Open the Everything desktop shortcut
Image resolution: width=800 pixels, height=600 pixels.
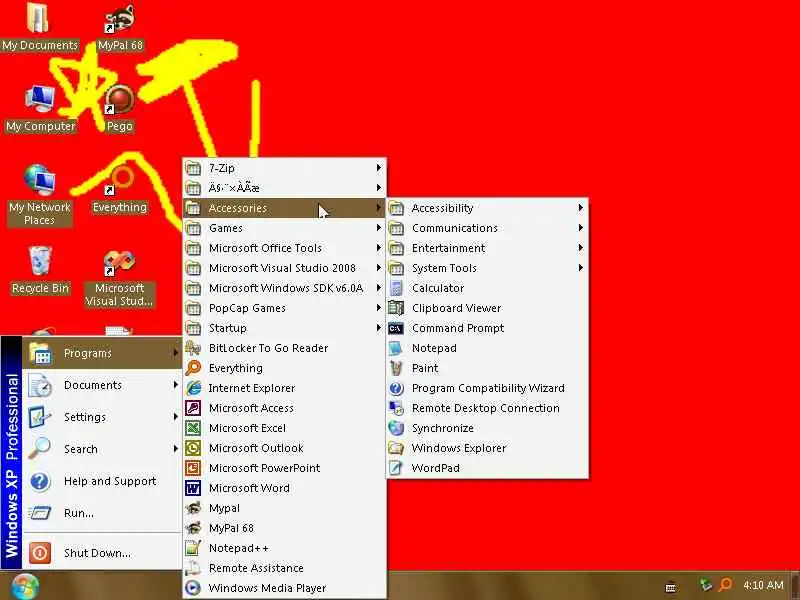(x=119, y=190)
